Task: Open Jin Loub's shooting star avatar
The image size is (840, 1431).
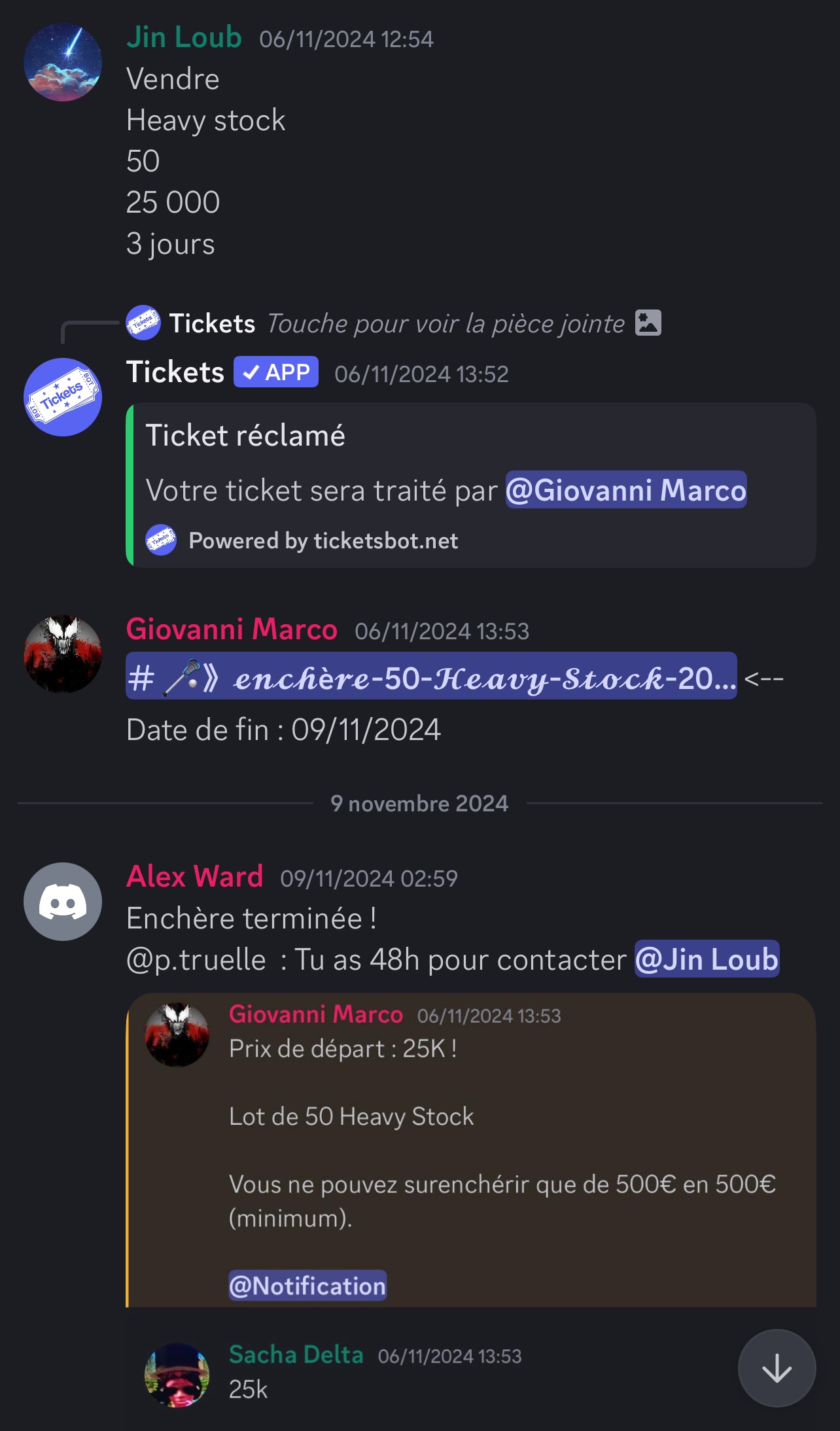Action: (63, 62)
